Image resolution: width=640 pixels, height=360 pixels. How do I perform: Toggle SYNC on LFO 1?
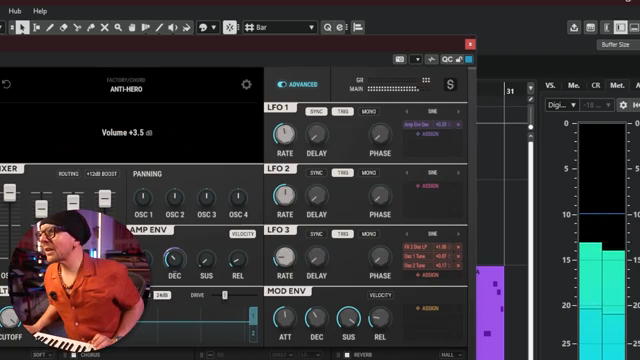pyautogui.click(x=316, y=111)
